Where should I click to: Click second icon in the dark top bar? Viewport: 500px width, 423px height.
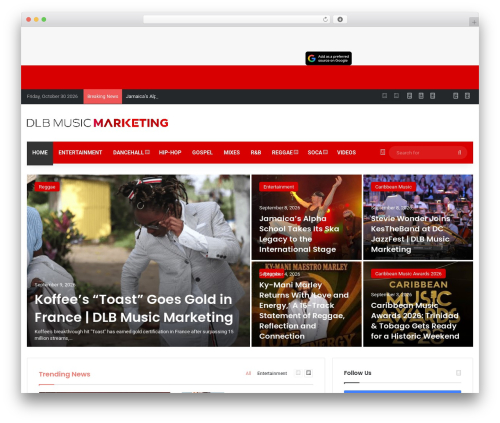coord(396,96)
